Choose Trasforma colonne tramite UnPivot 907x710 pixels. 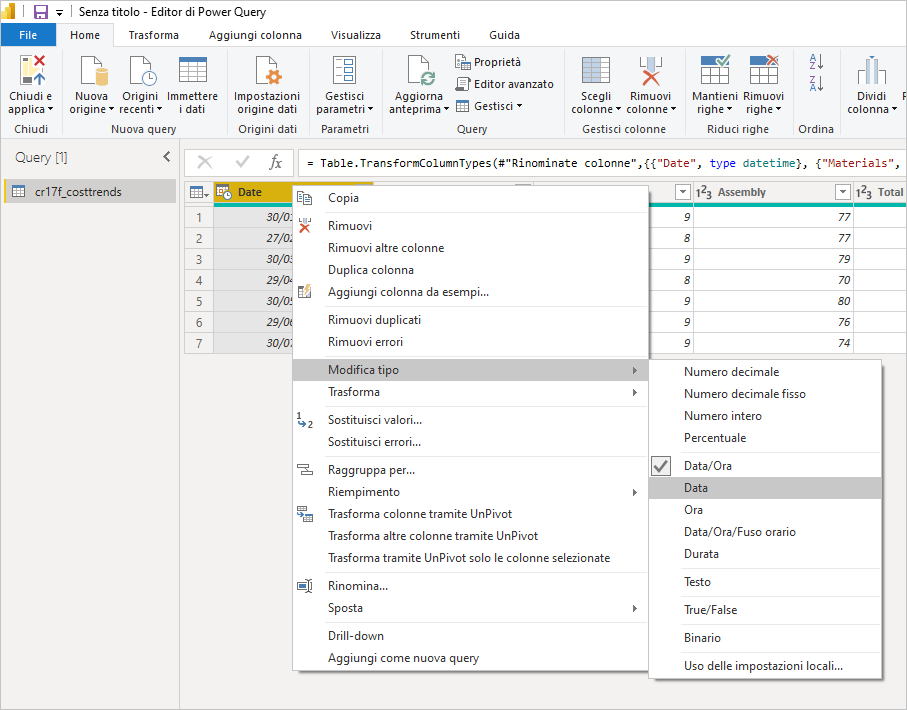coord(470,514)
